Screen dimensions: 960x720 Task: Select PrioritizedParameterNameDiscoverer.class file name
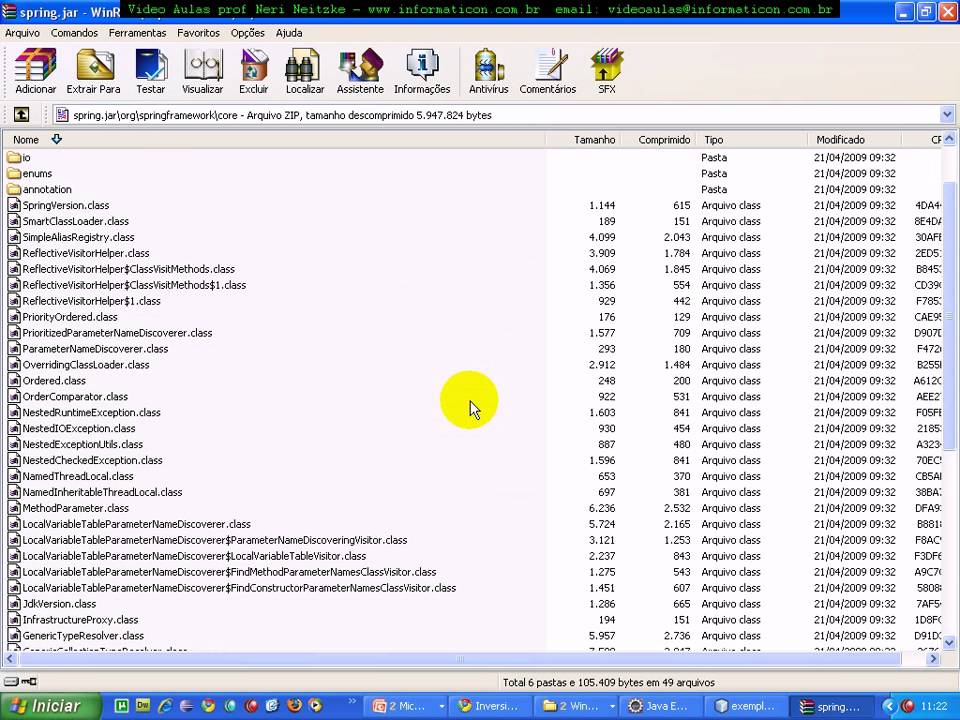(118, 332)
